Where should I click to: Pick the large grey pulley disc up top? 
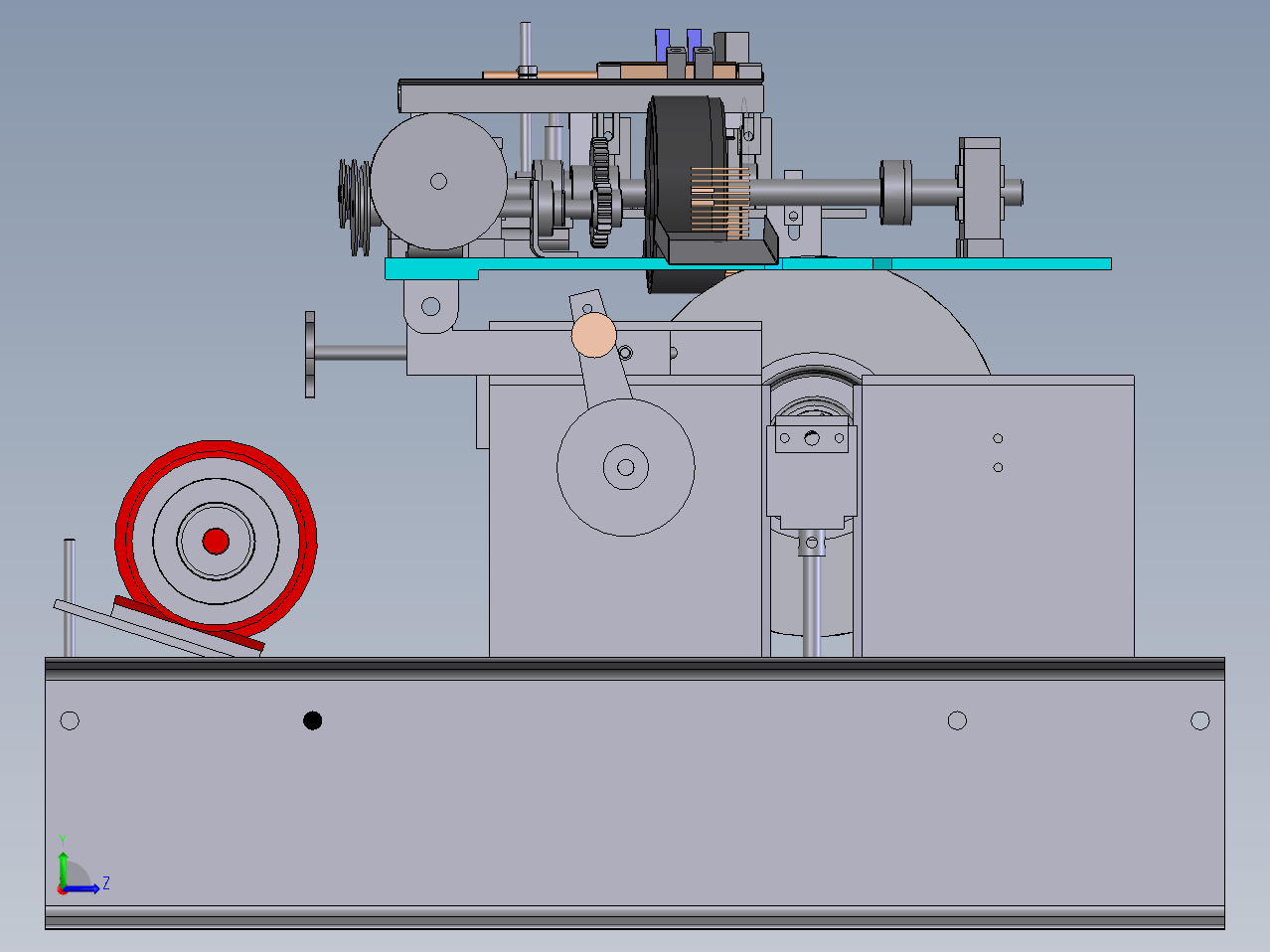(x=438, y=181)
